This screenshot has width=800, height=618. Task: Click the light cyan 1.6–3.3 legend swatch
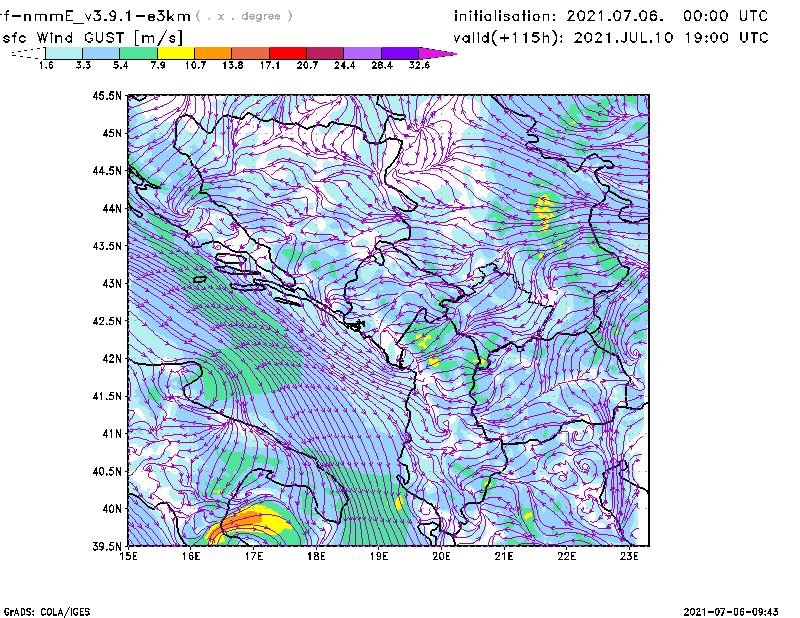coord(64,53)
